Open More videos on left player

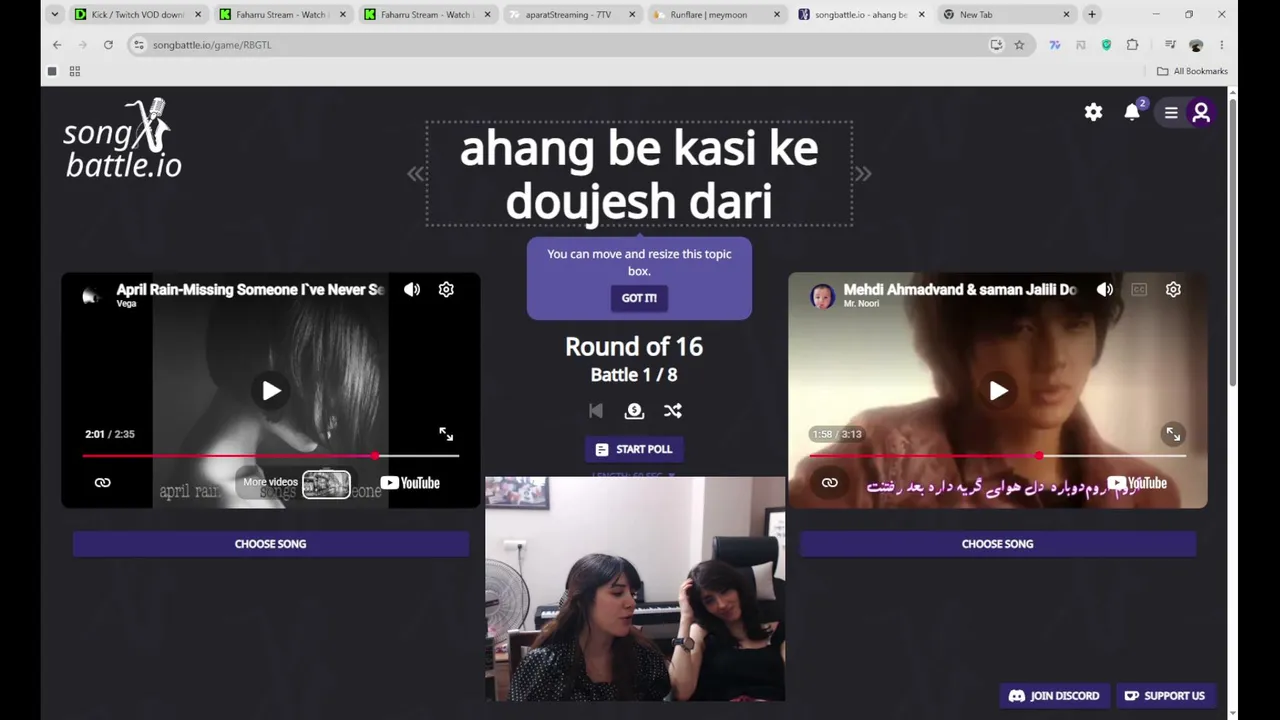coord(296,483)
